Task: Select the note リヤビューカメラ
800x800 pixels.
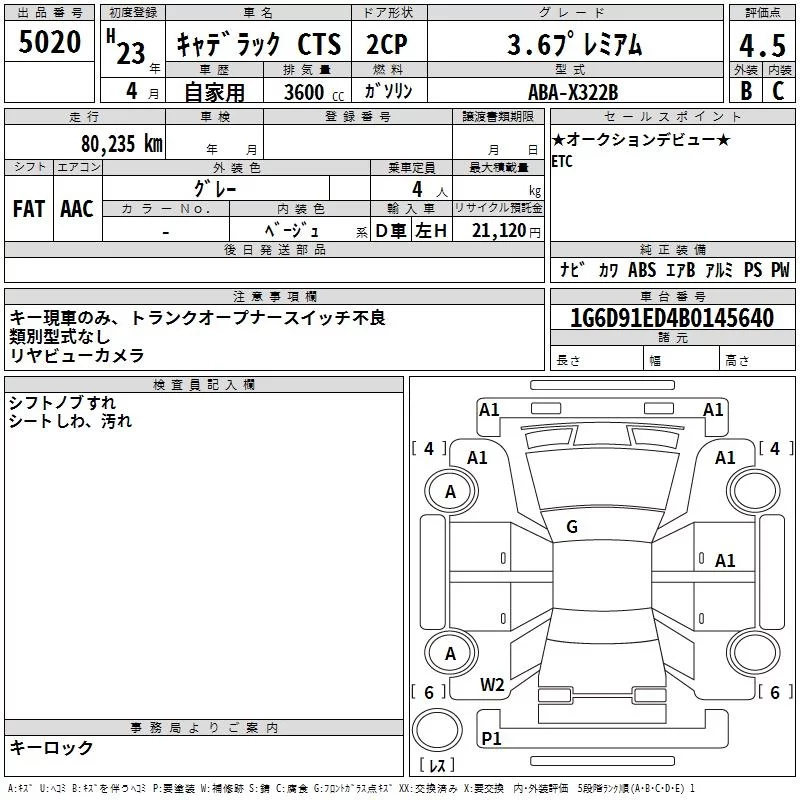Action: click(77, 356)
